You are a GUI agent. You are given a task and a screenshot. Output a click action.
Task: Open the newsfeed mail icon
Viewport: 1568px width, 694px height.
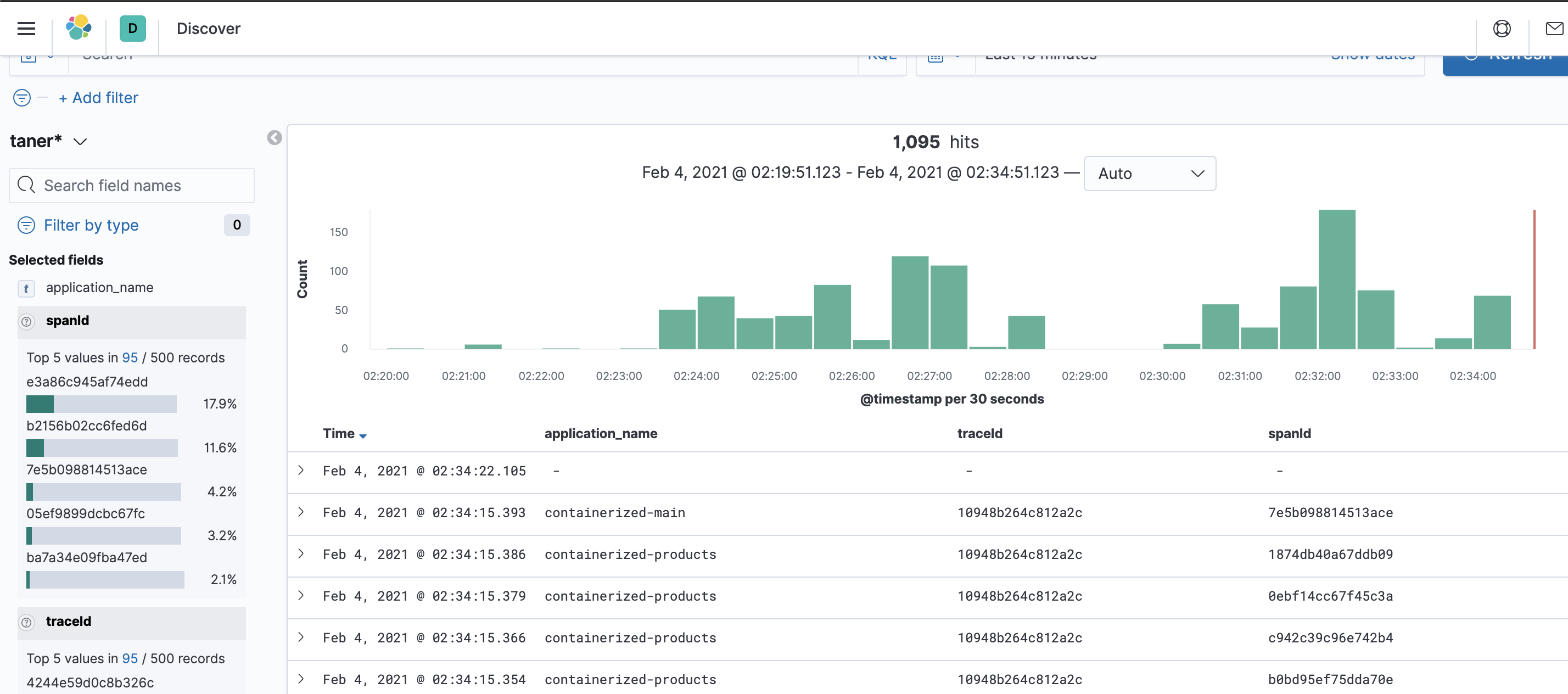click(1554, 29)
